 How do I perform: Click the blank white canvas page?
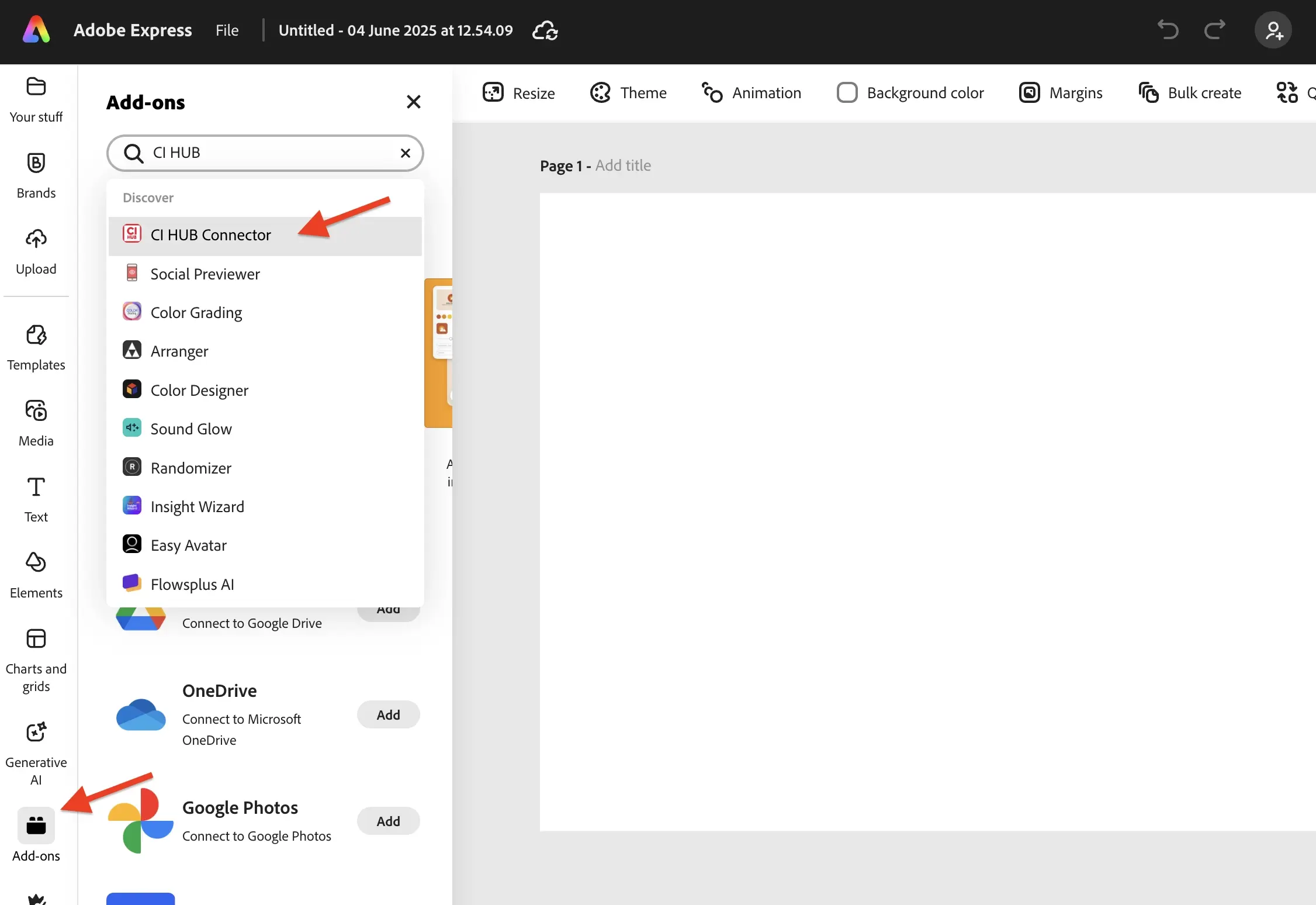point(927,512)
